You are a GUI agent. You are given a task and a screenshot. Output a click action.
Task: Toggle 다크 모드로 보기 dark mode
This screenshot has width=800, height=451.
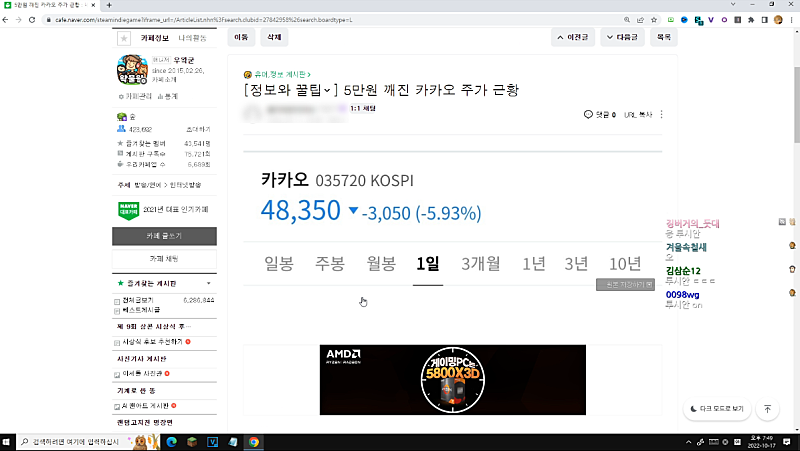(x=717, y=409)
